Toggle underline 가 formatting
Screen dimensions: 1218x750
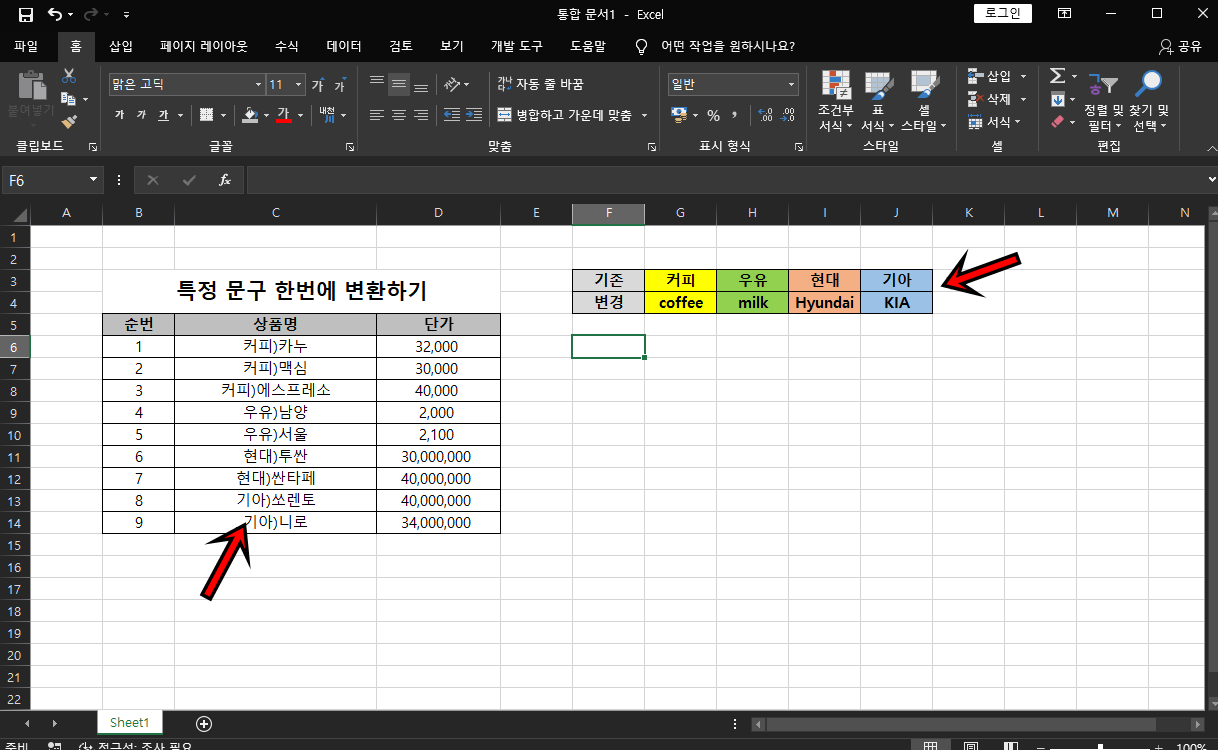point(163,115)
